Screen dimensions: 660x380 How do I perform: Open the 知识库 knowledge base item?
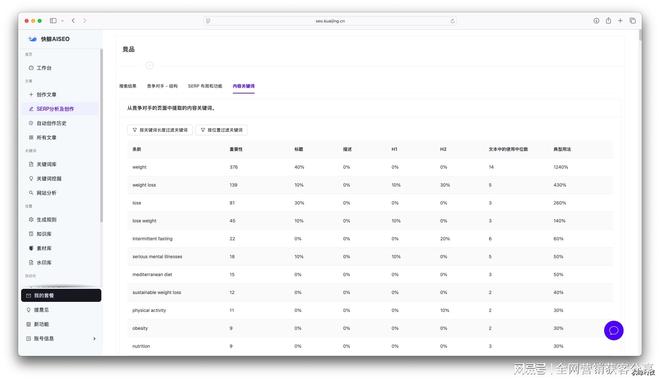coord(40,234)
